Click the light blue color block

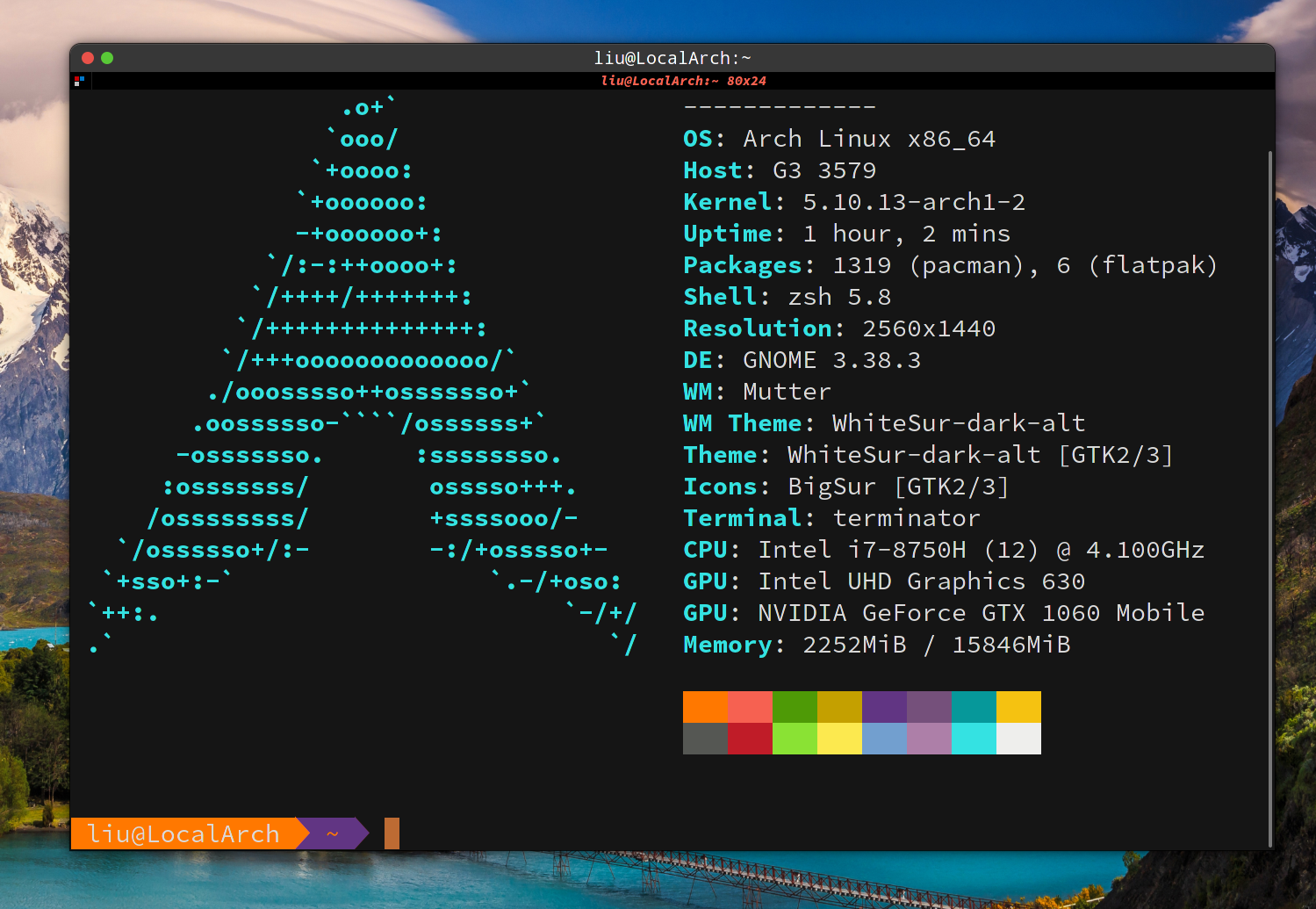coord(885,739)
